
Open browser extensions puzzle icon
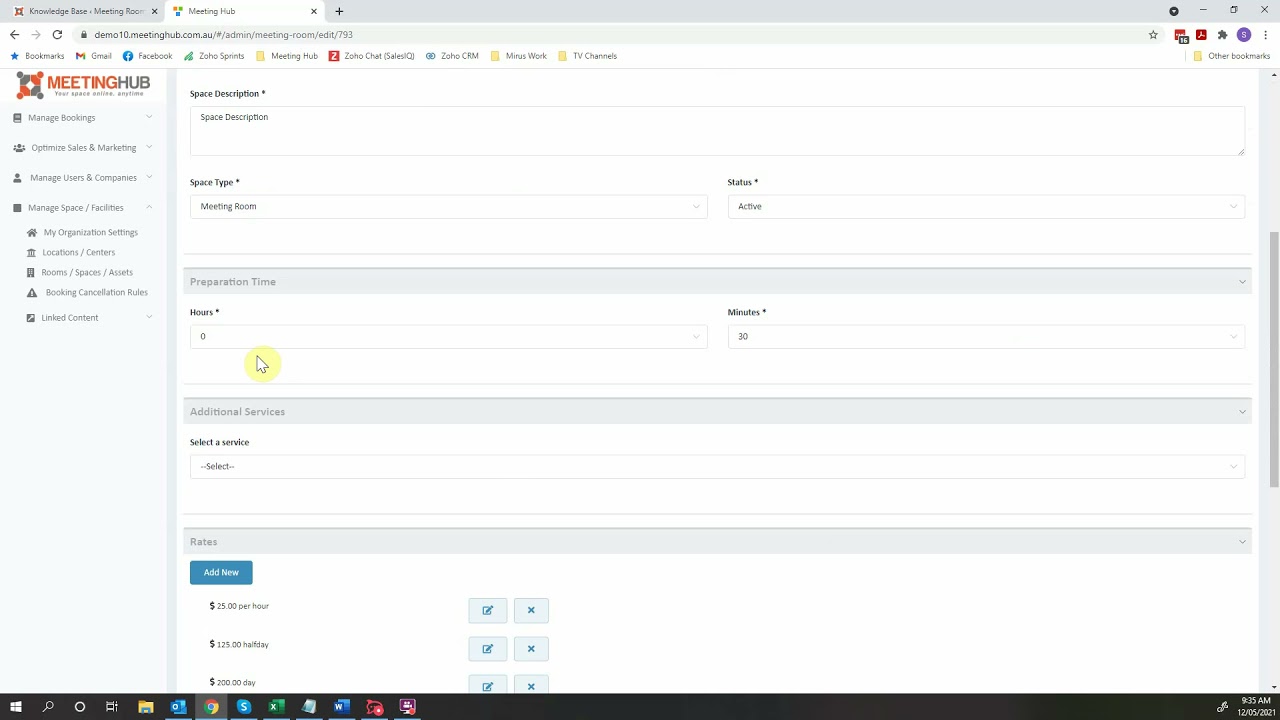tap(1222, 34)
